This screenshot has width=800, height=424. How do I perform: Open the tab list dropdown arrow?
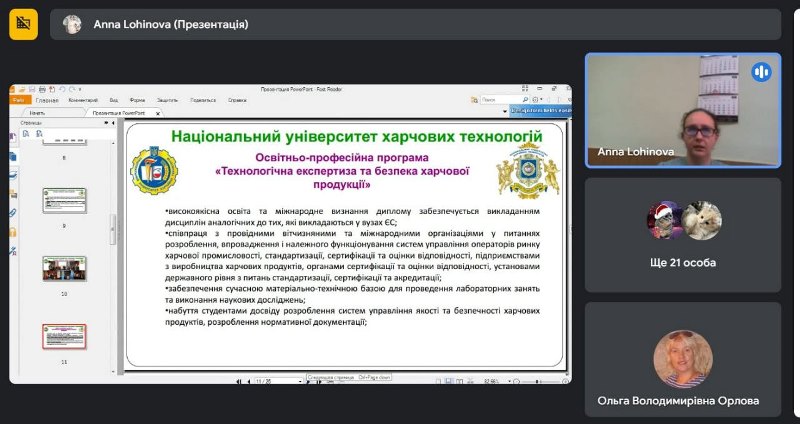505,111
